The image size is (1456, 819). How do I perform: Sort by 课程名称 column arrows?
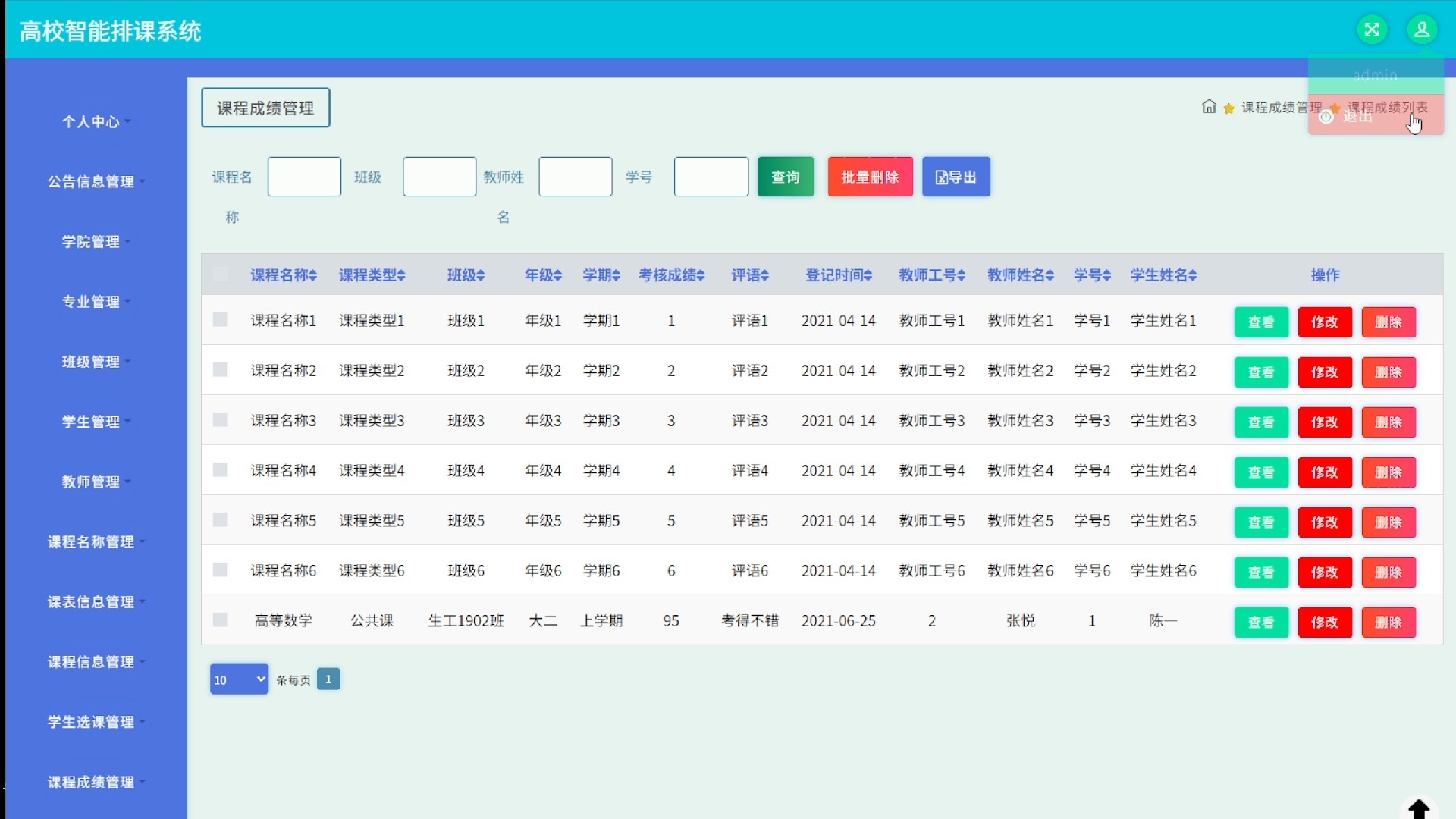click(x=312, y=275)
